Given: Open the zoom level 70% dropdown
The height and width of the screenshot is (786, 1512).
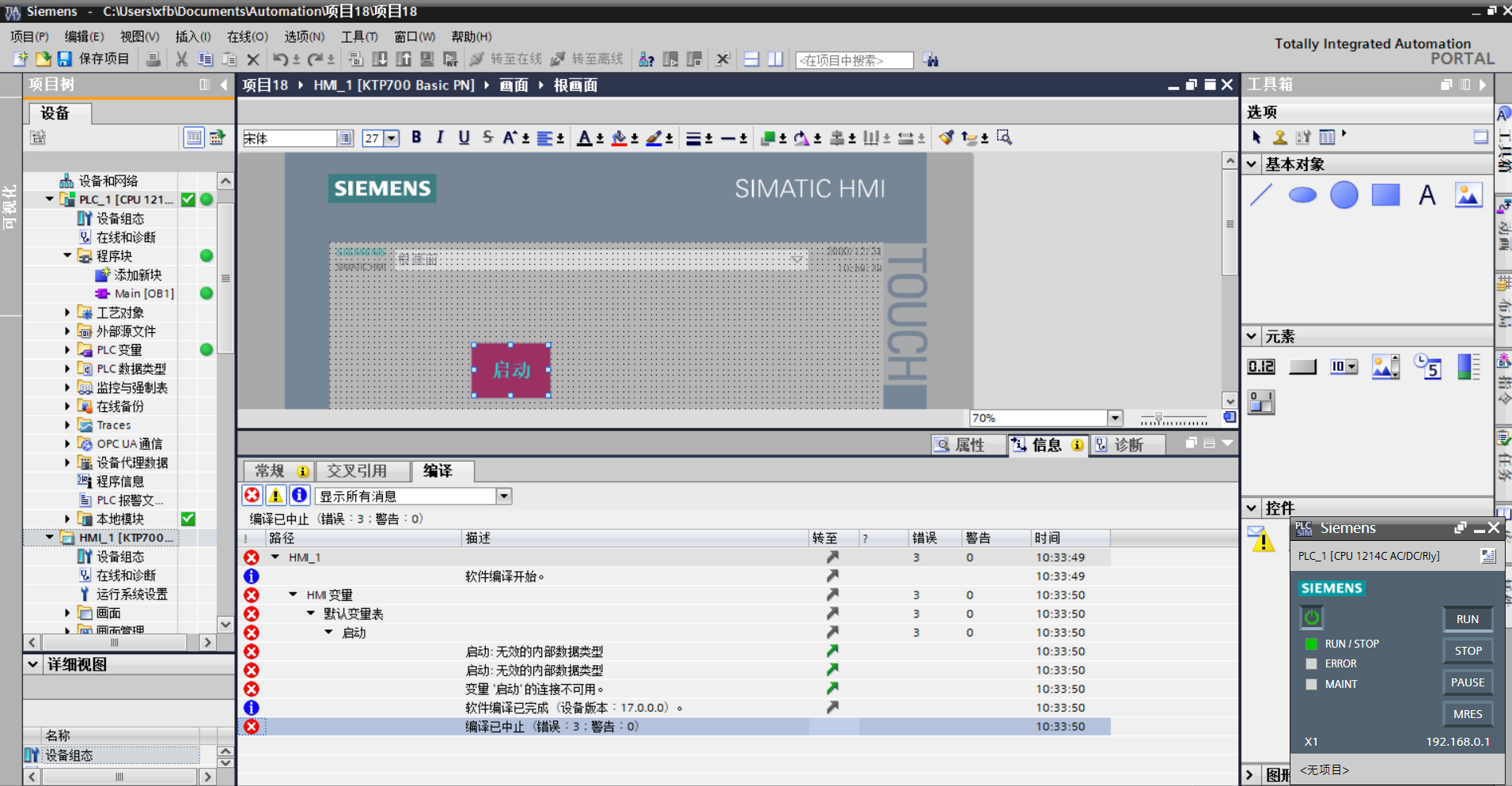Looking at the screenshot, I should (1115, 418).
